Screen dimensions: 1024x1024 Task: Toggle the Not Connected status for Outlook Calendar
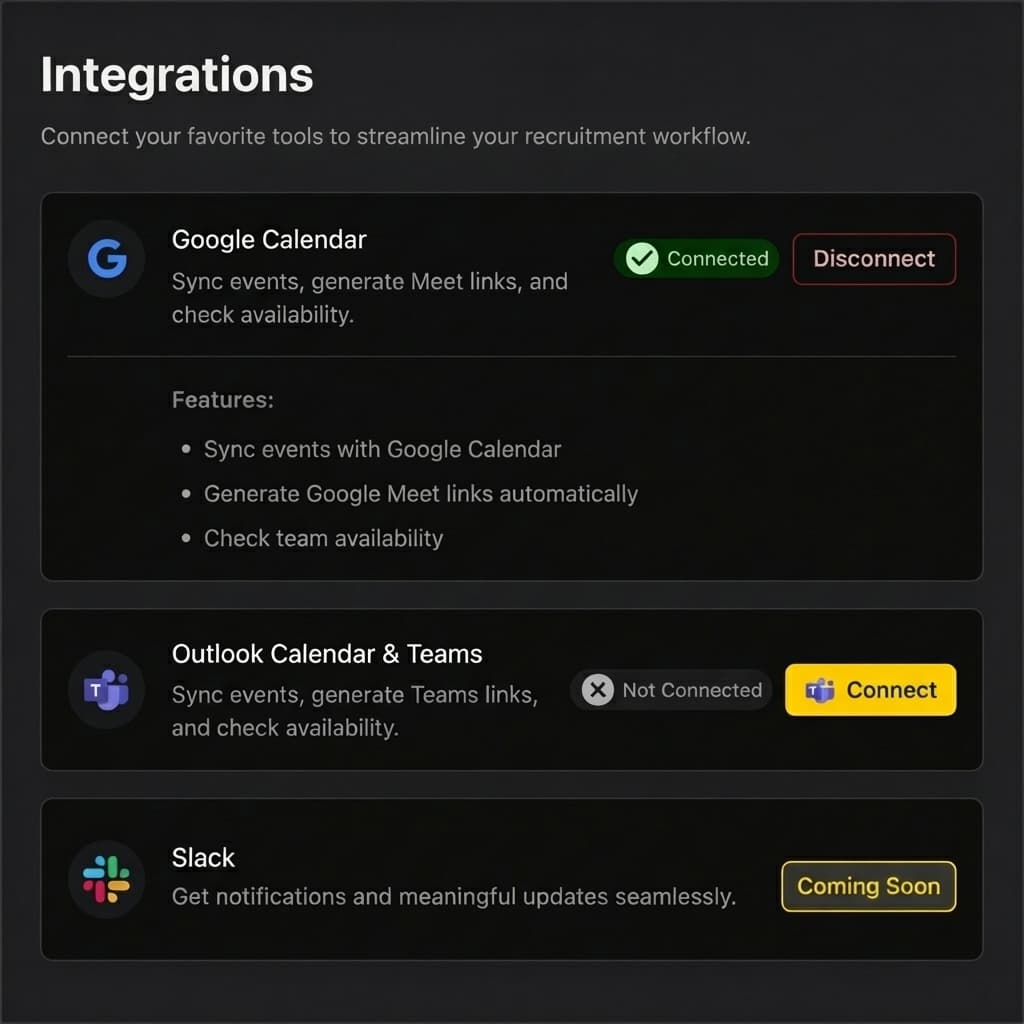click(x=670, y=689)
